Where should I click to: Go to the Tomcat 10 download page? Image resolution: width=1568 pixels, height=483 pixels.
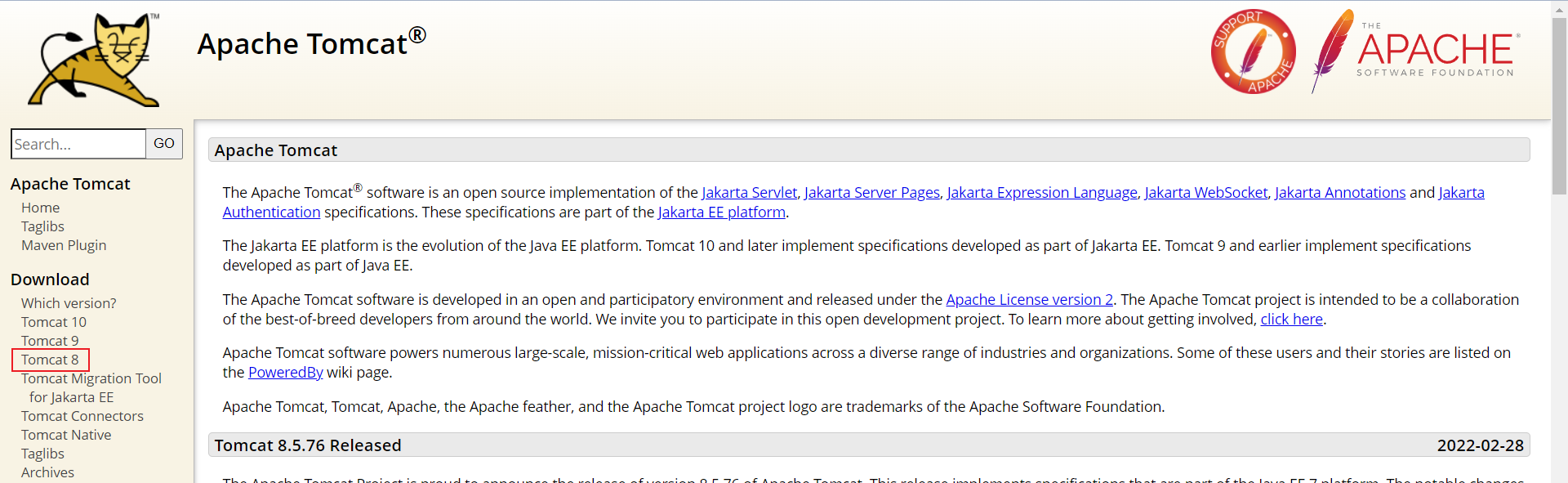[x=54, y=322]
